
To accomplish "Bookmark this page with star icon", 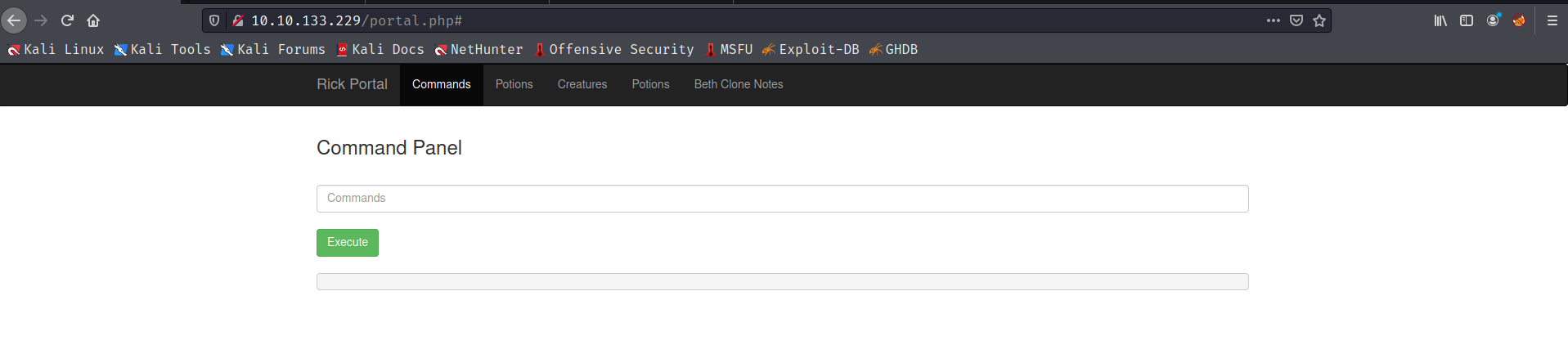I will (x=1319, y=20).
